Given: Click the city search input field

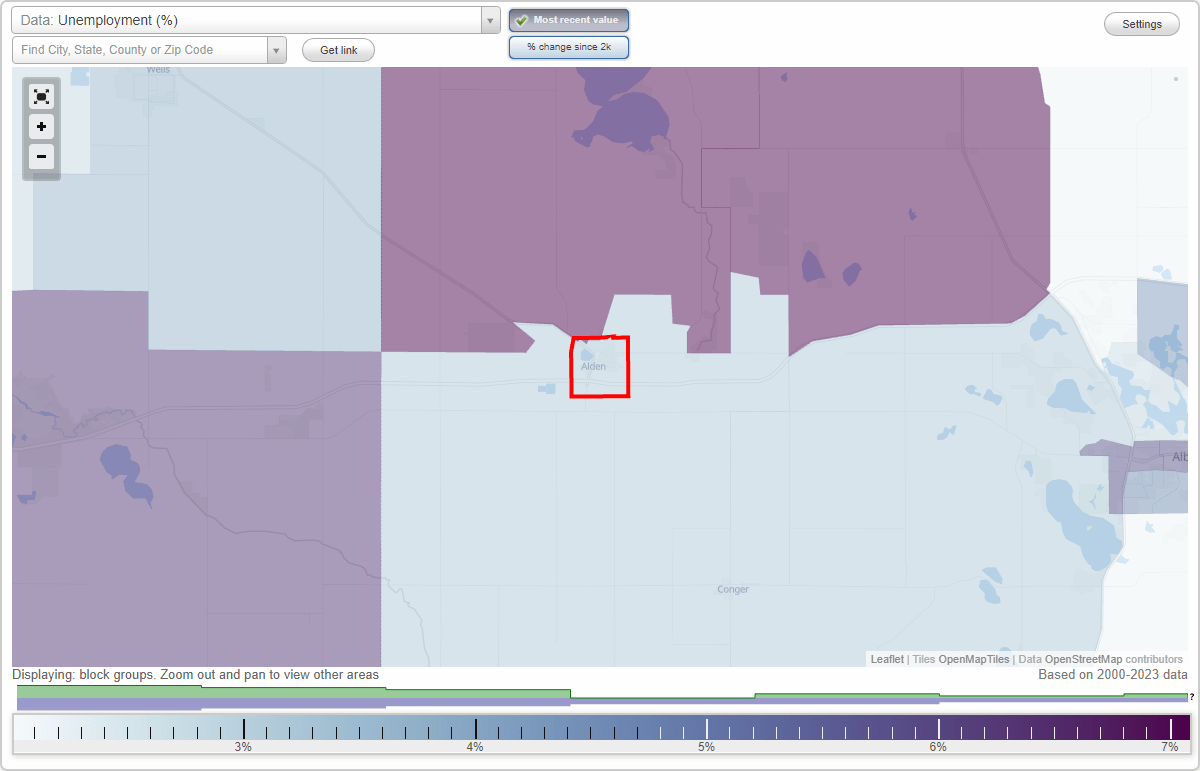Looking at the screenshot, I should (x=140, y=49).
